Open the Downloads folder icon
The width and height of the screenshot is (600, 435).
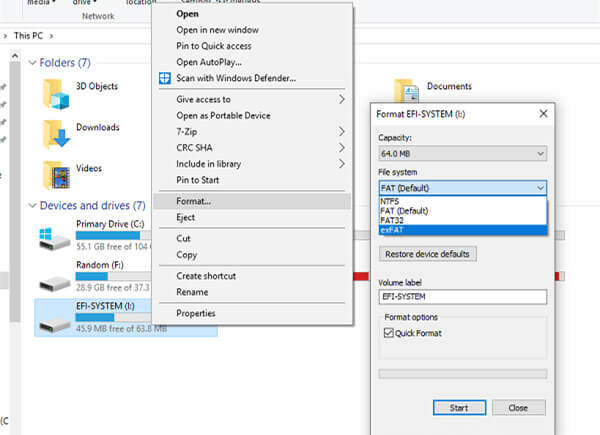58,134
